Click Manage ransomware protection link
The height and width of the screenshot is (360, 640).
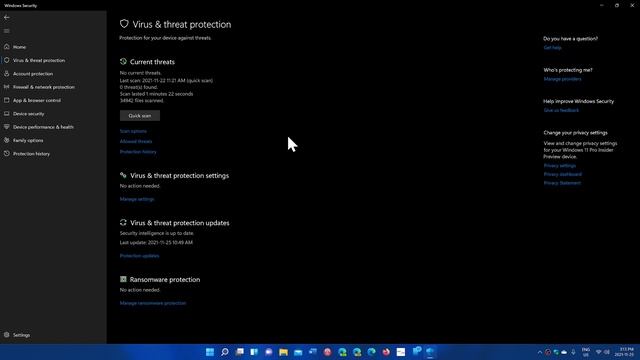tap(153, 303)
